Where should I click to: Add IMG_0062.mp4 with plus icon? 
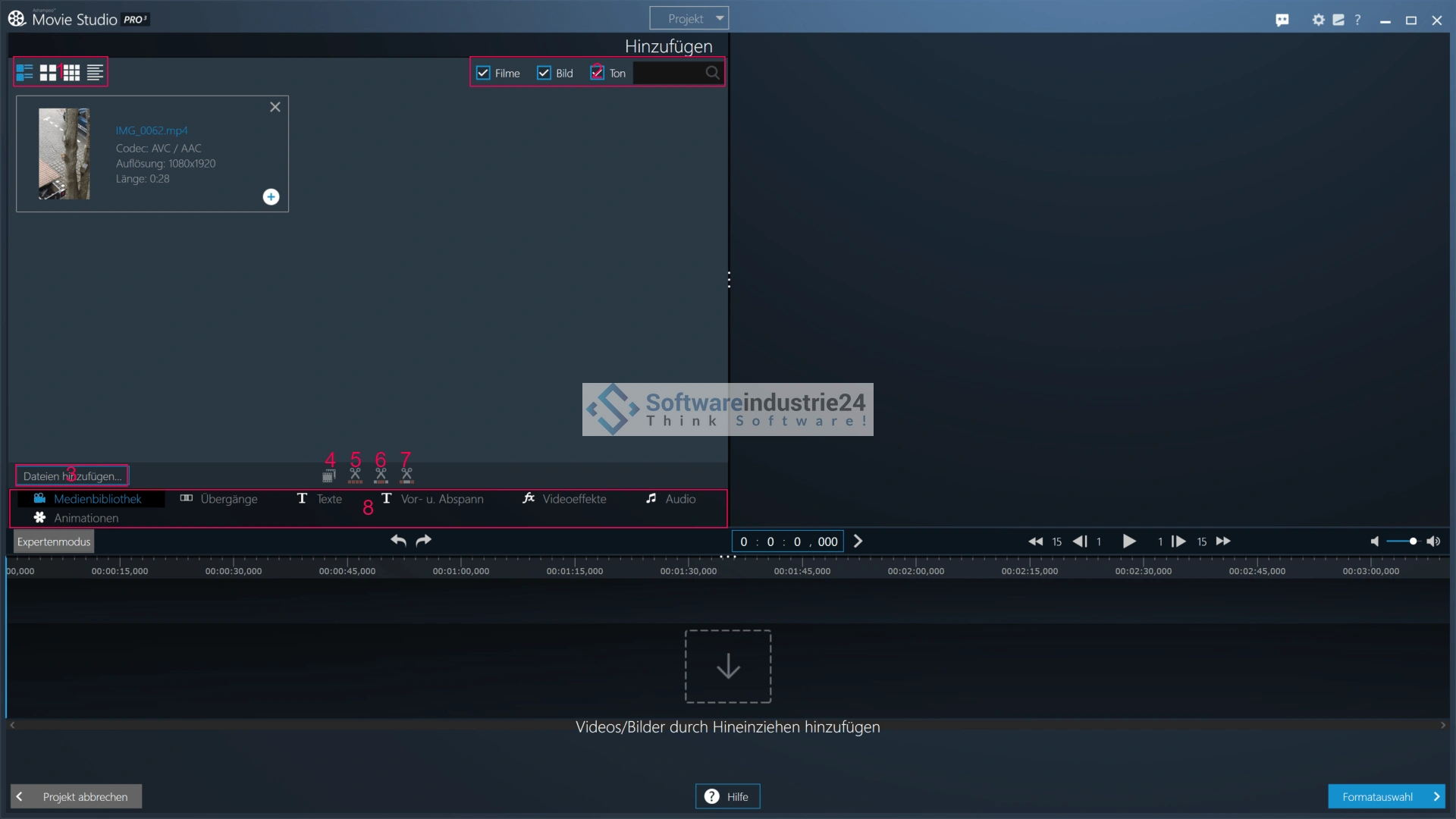coord(271,197)
